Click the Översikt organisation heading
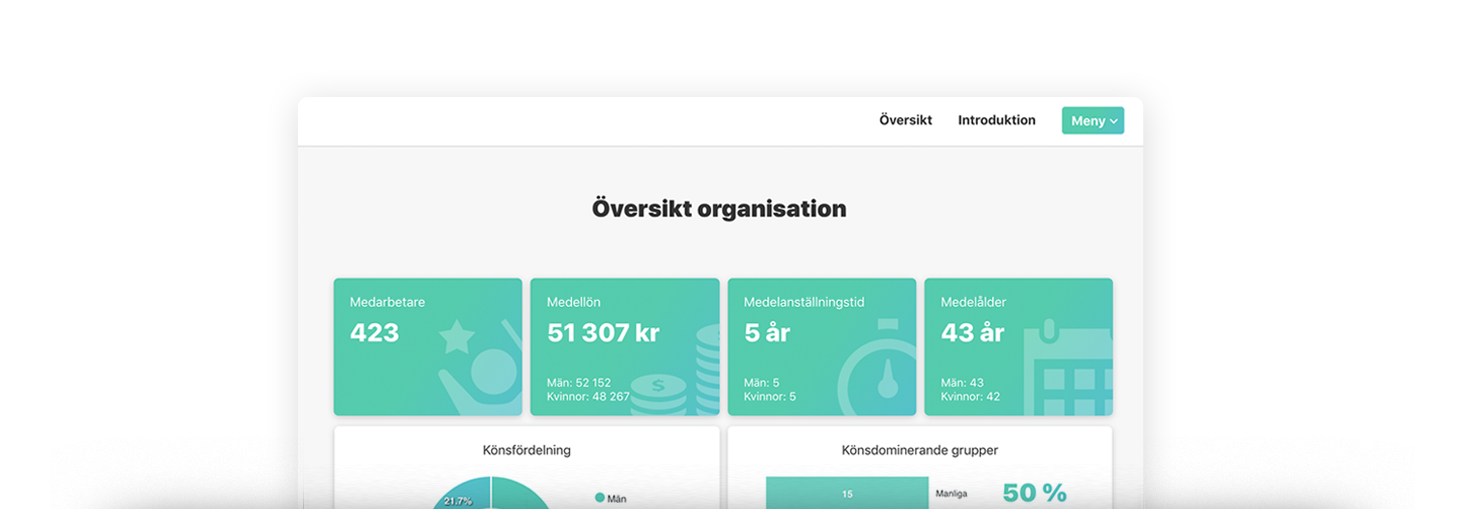 (719, 209)
